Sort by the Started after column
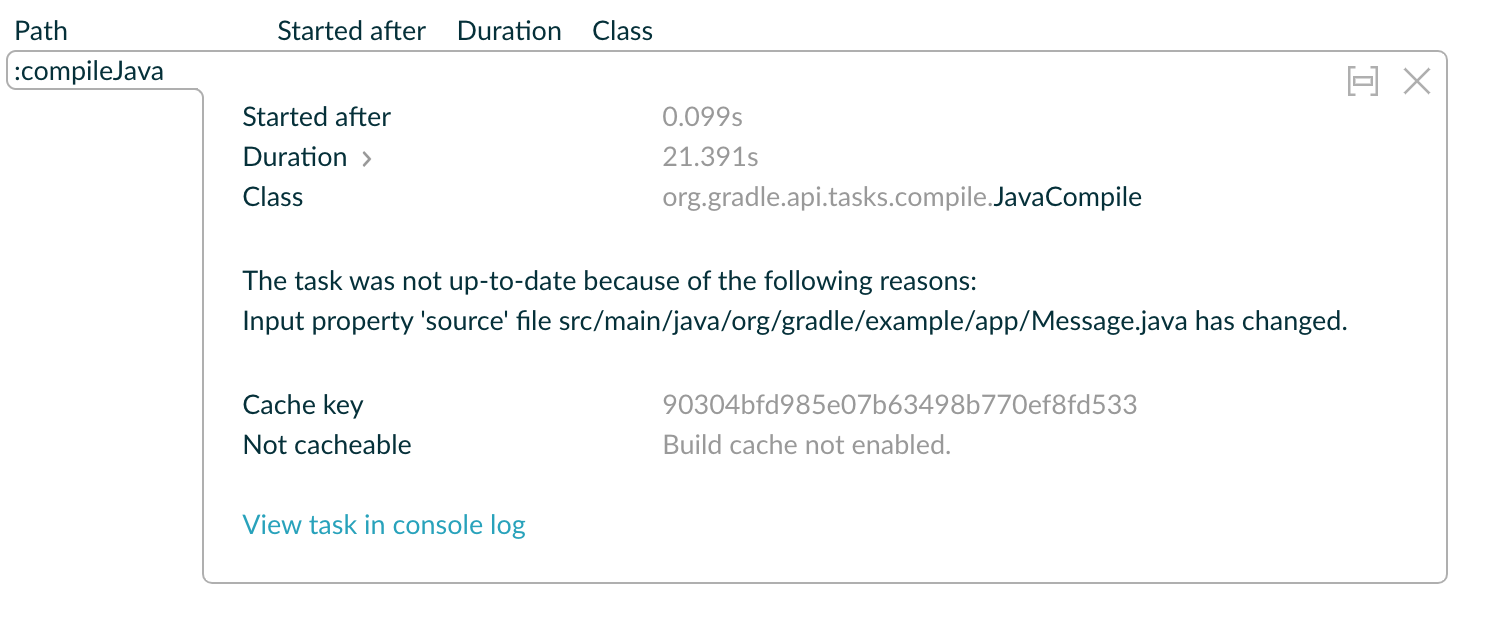1498x636 pixels. (351, 30)
